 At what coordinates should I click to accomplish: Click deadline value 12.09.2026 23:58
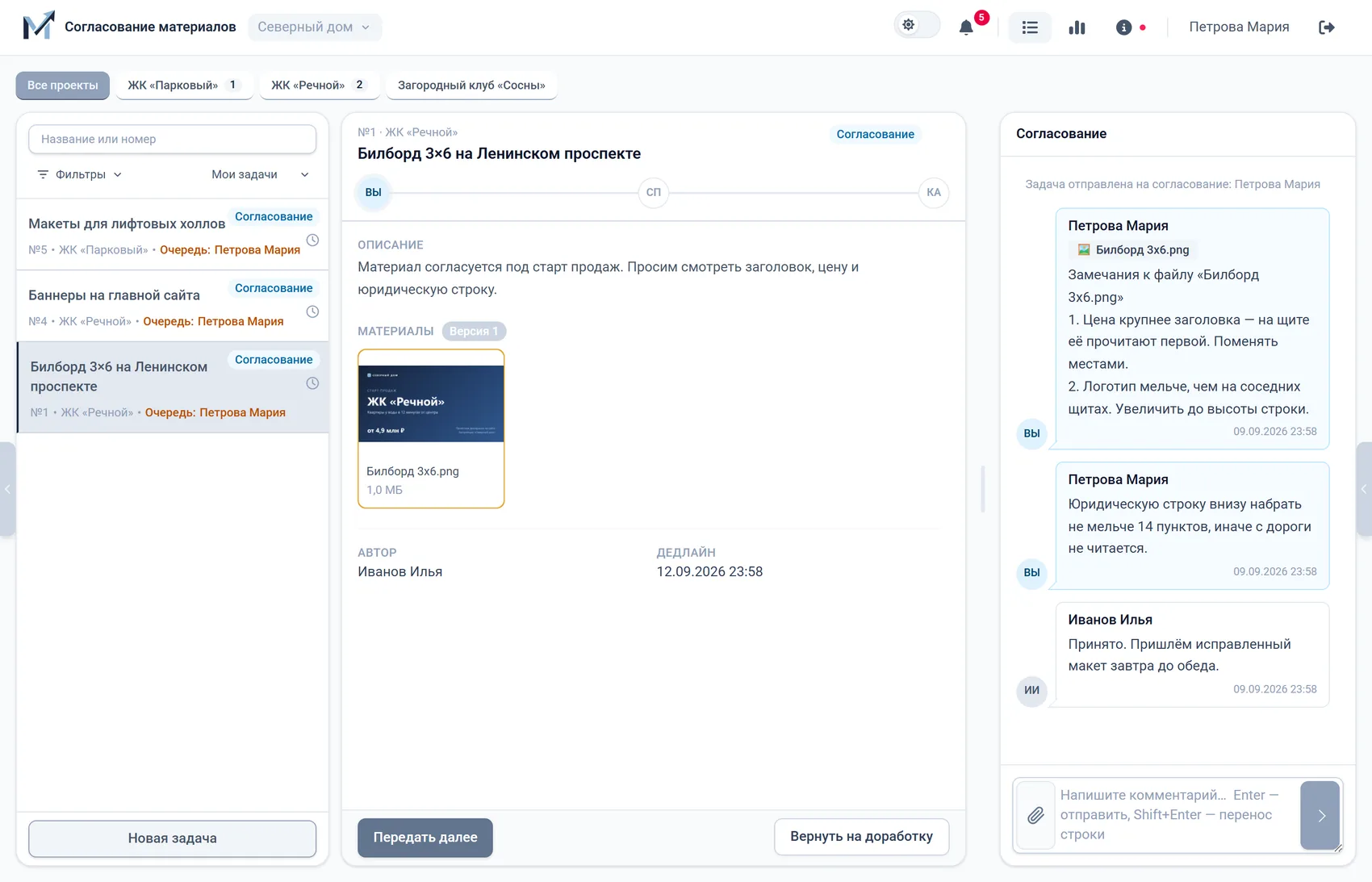tap(709, 571)
